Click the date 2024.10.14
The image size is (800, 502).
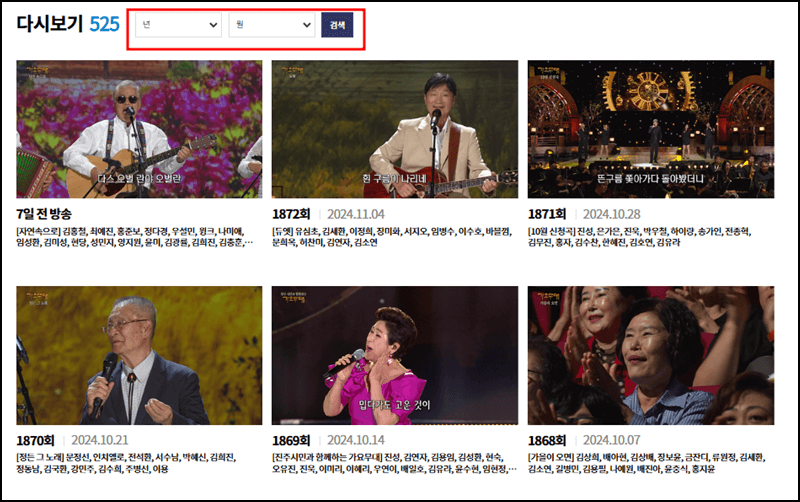(356, 440)
